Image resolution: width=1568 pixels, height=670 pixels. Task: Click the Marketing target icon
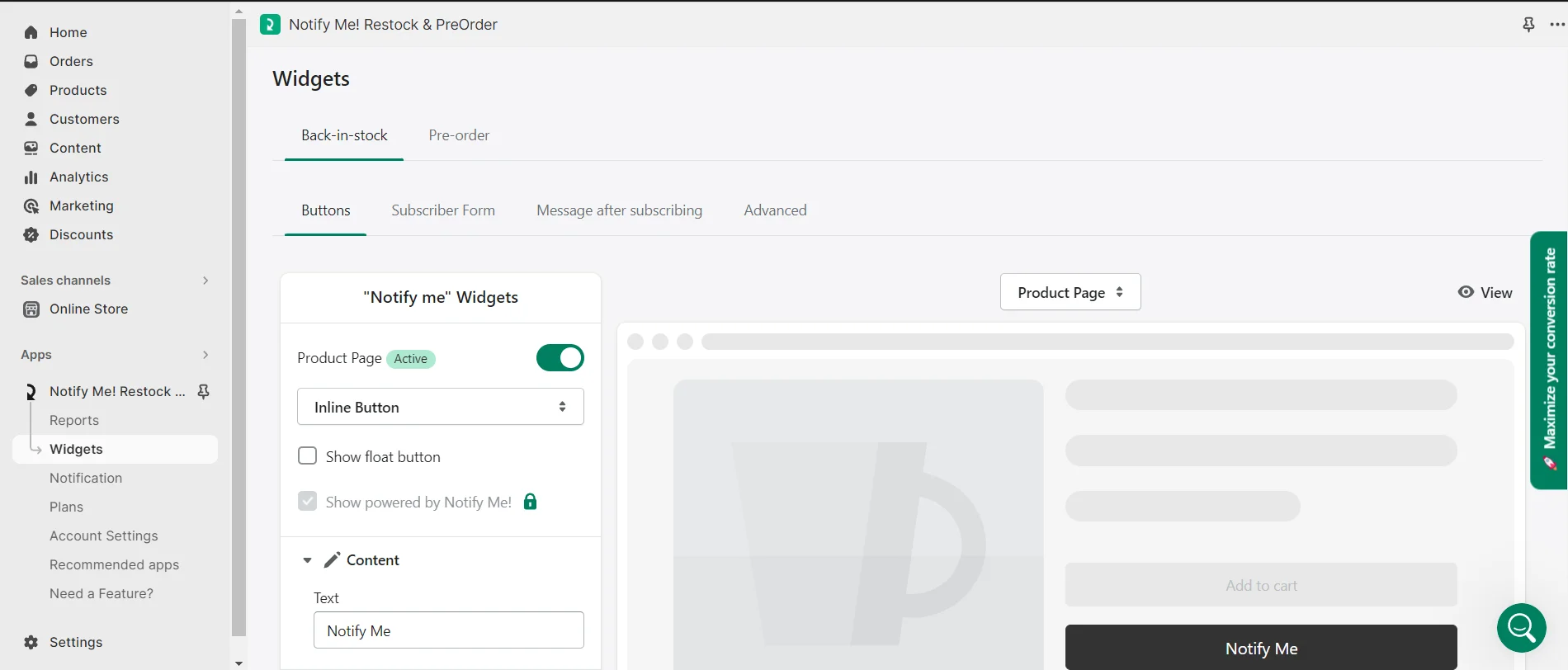(31, 205)
